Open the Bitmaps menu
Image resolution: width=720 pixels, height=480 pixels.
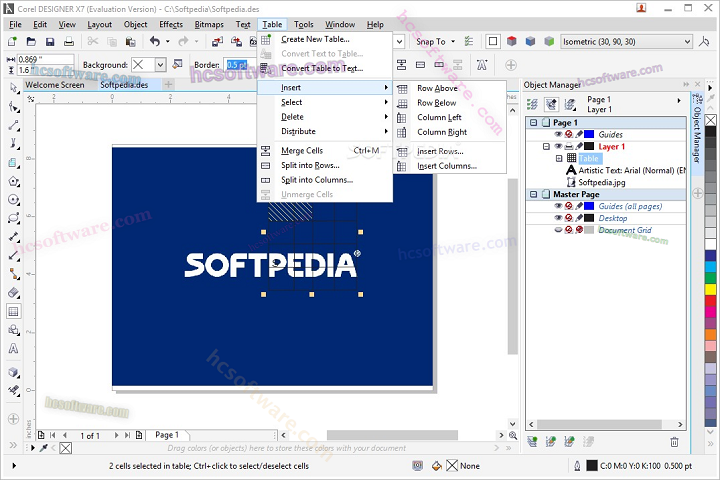coord(209,24)
